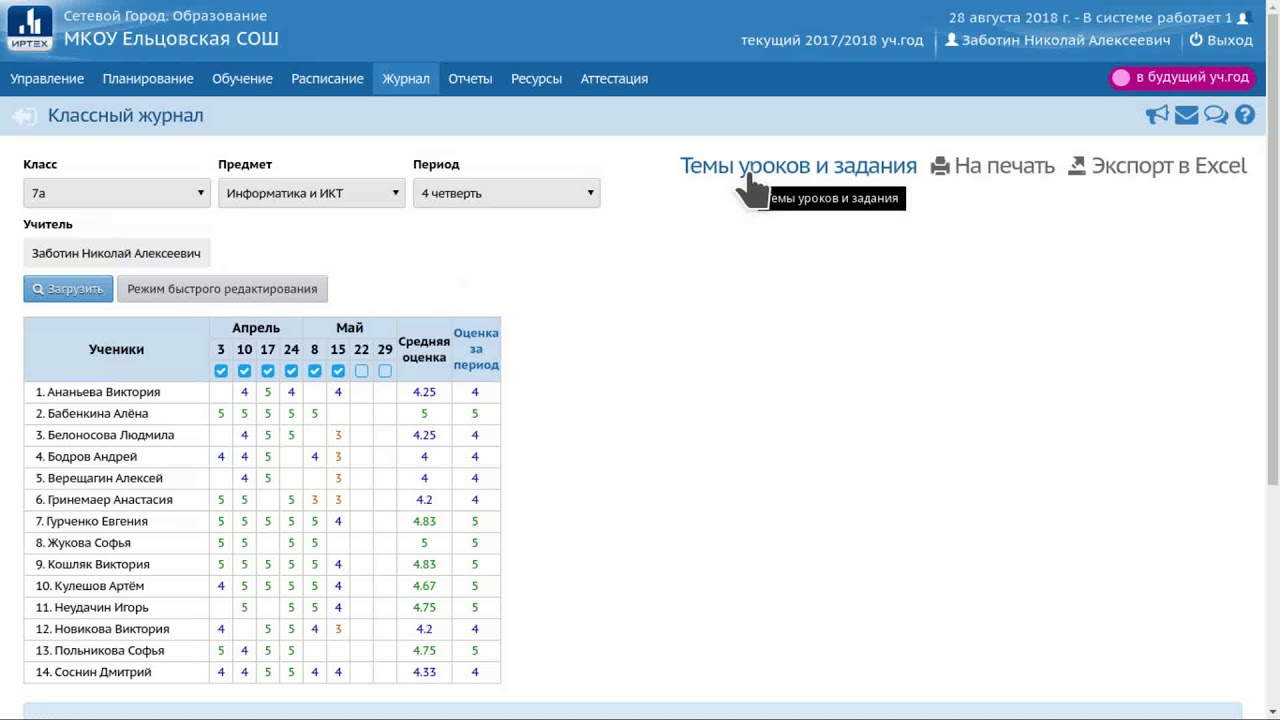Open the Расписание menu
1280x720 pixels.
coord(327,79)
